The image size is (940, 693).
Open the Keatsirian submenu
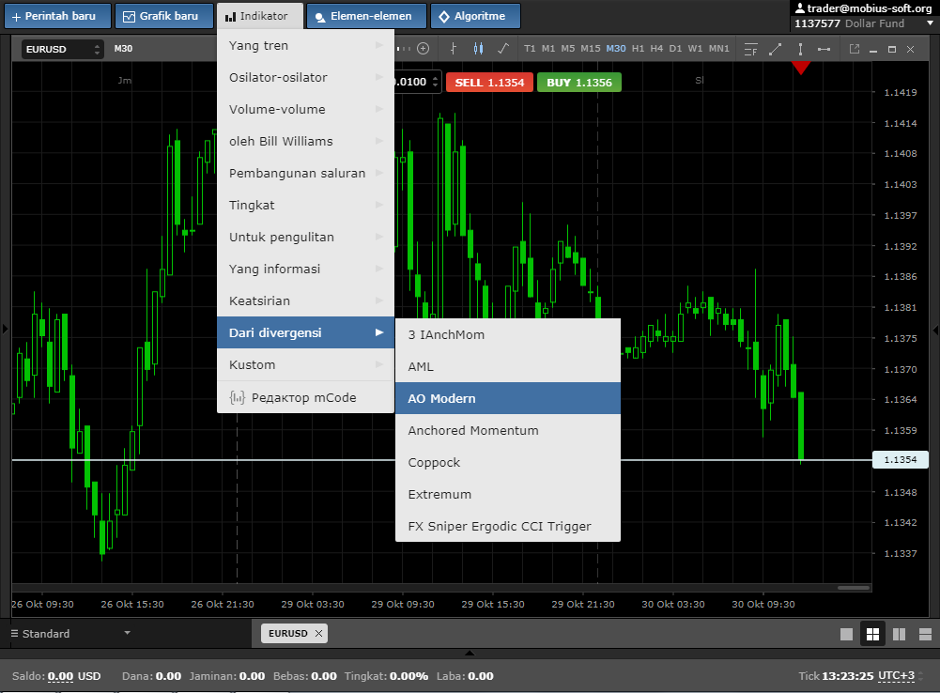(x=306, y=301)
